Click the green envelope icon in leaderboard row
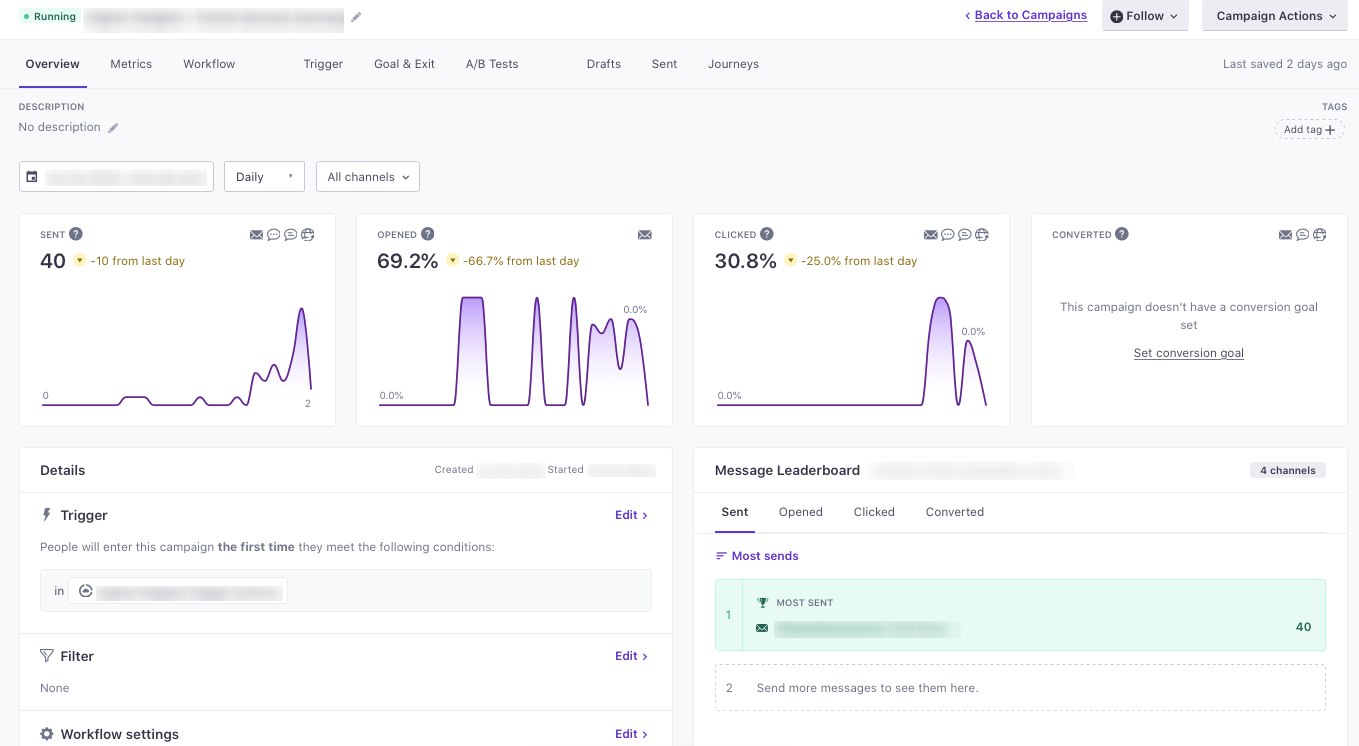The width and height of the screenshot is (1359, 746). click(762, 628)
